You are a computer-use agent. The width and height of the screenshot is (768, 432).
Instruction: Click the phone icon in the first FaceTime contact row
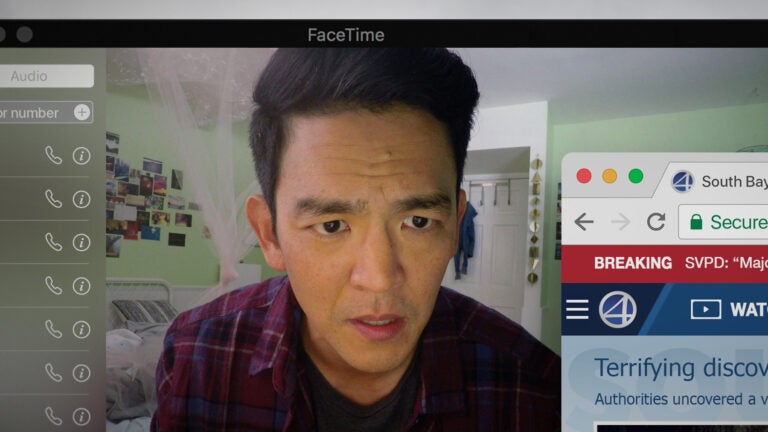(x=53, y=156)
